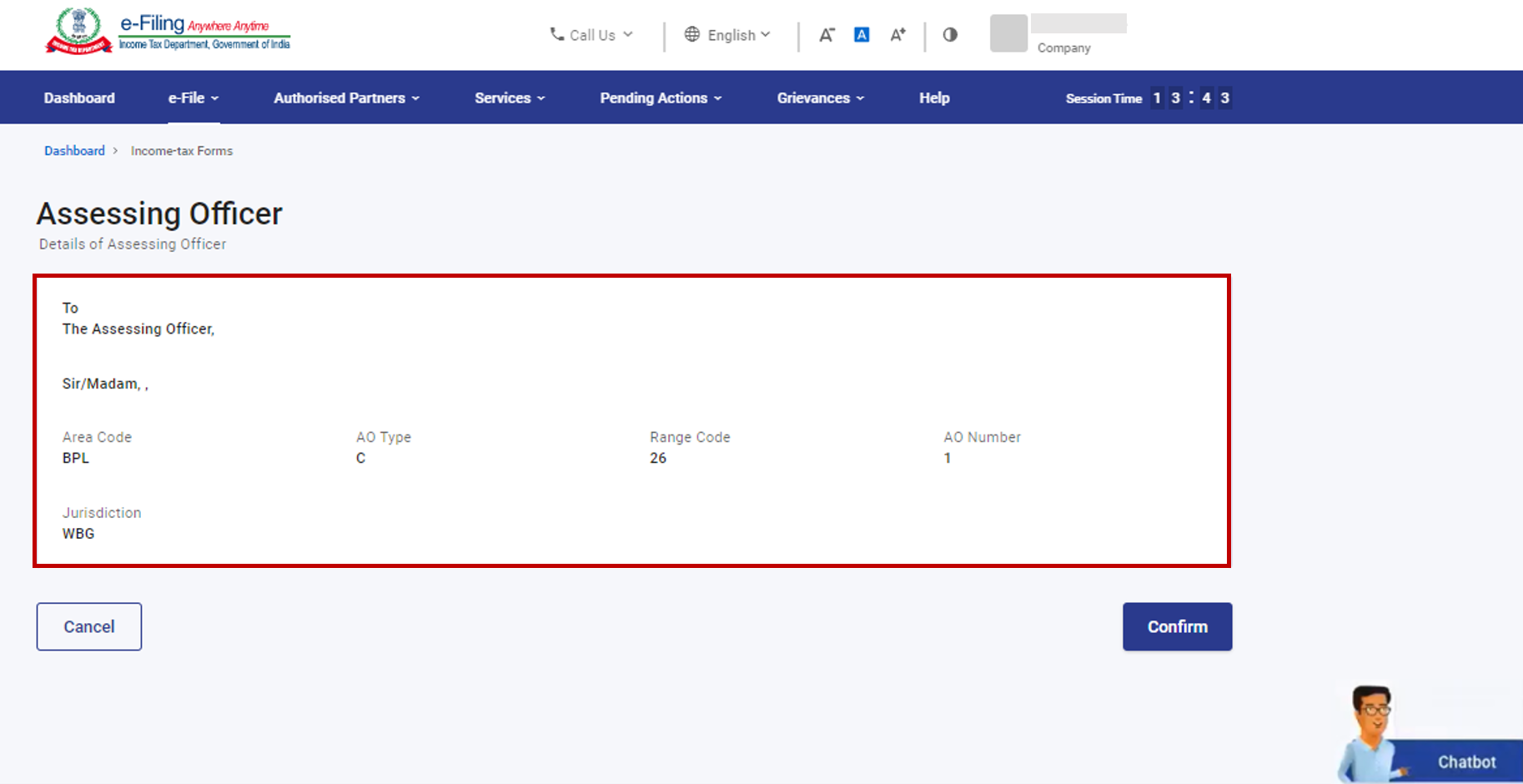Open the Help menu
This screenshot has height=784, width=1523.
coord(933,98)
